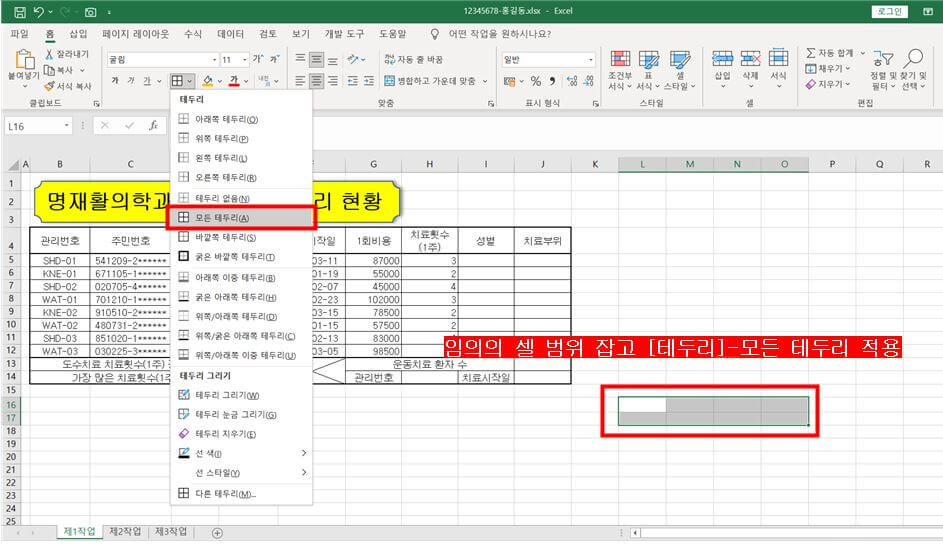Choose 테두리 없음 in borders menu
The image size is (943, 546).
click(x=241, y=198)
